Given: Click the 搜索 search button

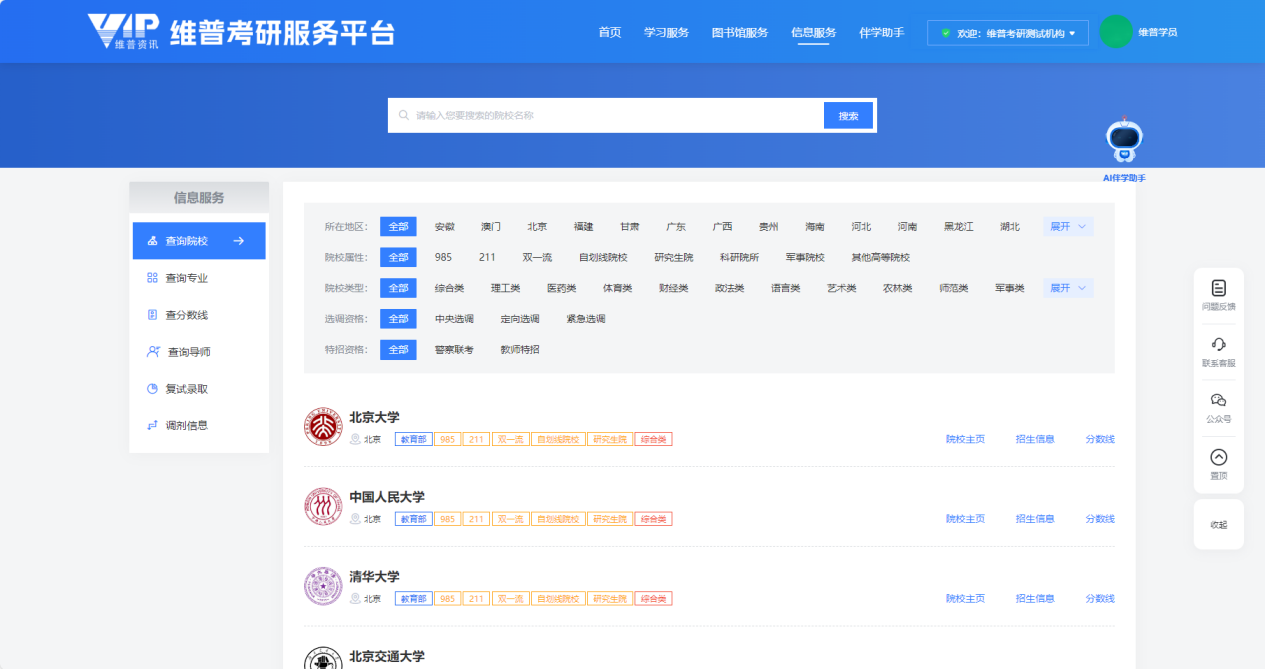Looking at the screenshot, I should [x=848, y=116].
